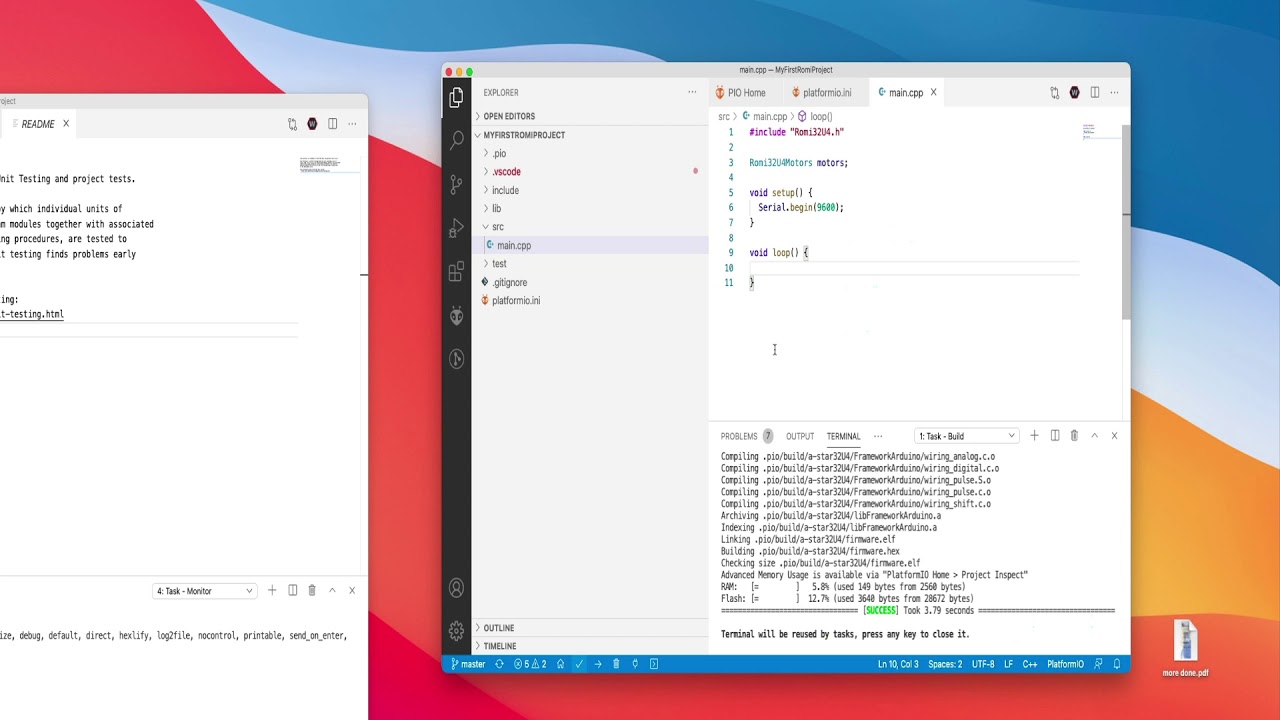Click the PlatformIO Serial Monitor plug icon
1280x720 pixels.
pos(635,664)
